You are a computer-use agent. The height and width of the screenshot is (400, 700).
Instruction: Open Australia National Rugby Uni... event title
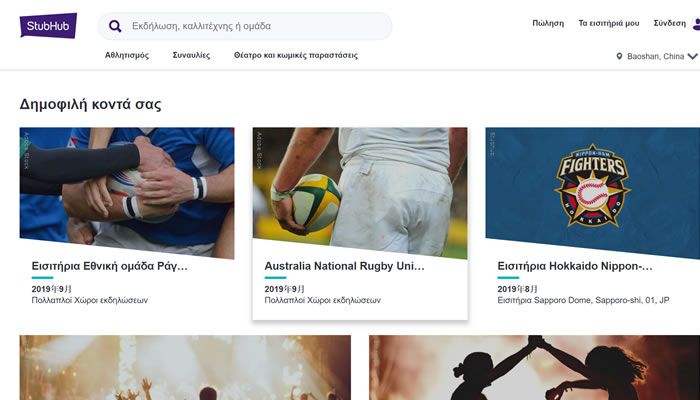[344, 266]
